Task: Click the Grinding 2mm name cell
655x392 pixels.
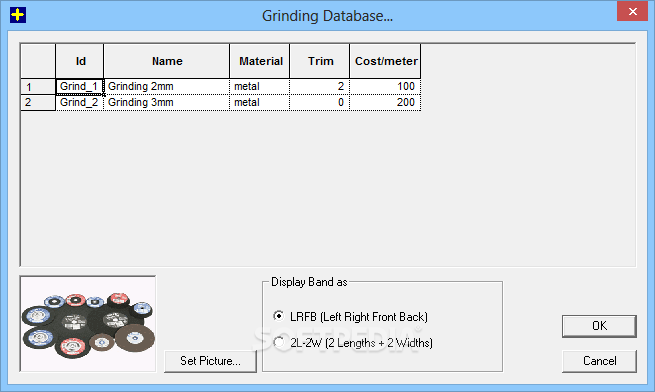Action: pos(167,87)
